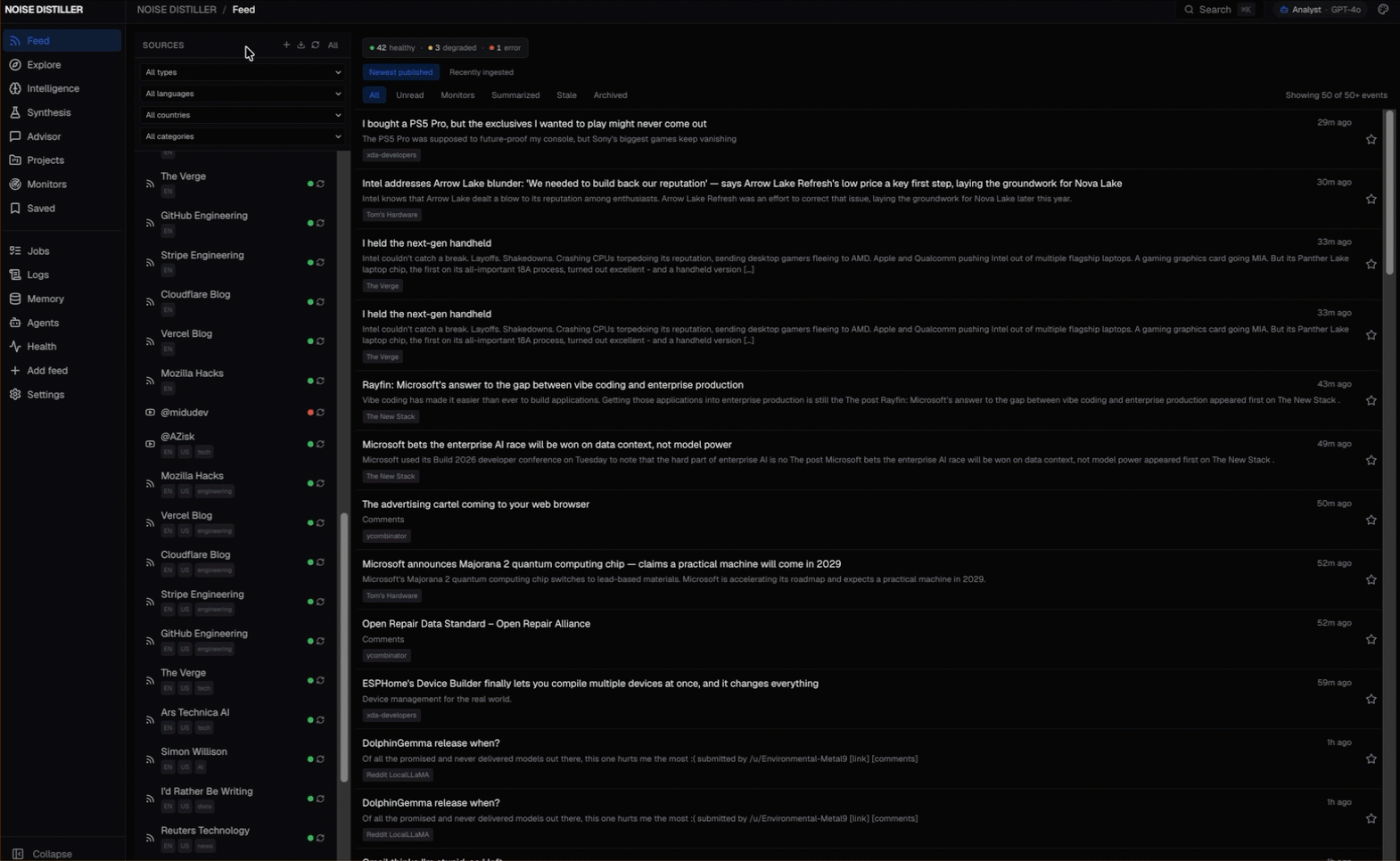Open the theme palette icon at top right
The image size is (1400, 861).
click(1383, 10)
